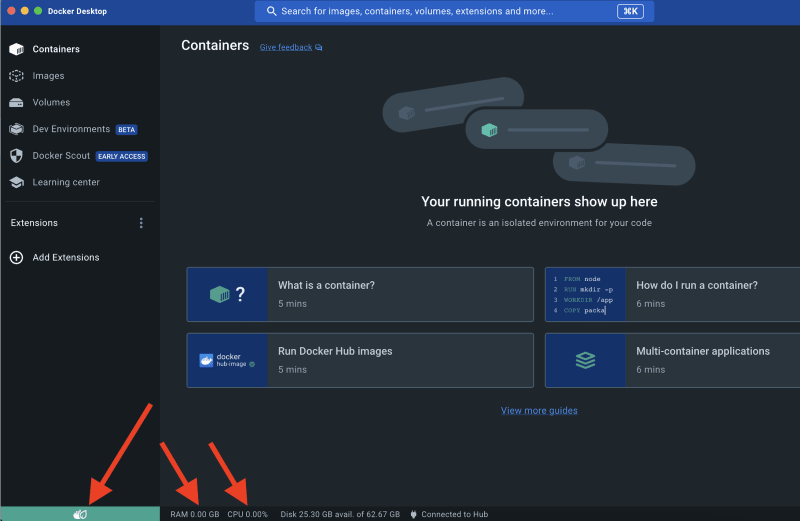Click the macOS yellow minimize window button

[24, 11]
